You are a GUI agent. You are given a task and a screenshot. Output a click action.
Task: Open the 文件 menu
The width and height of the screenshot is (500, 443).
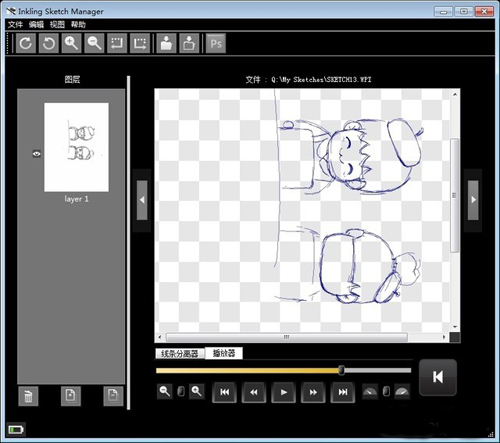click(15, 24)
